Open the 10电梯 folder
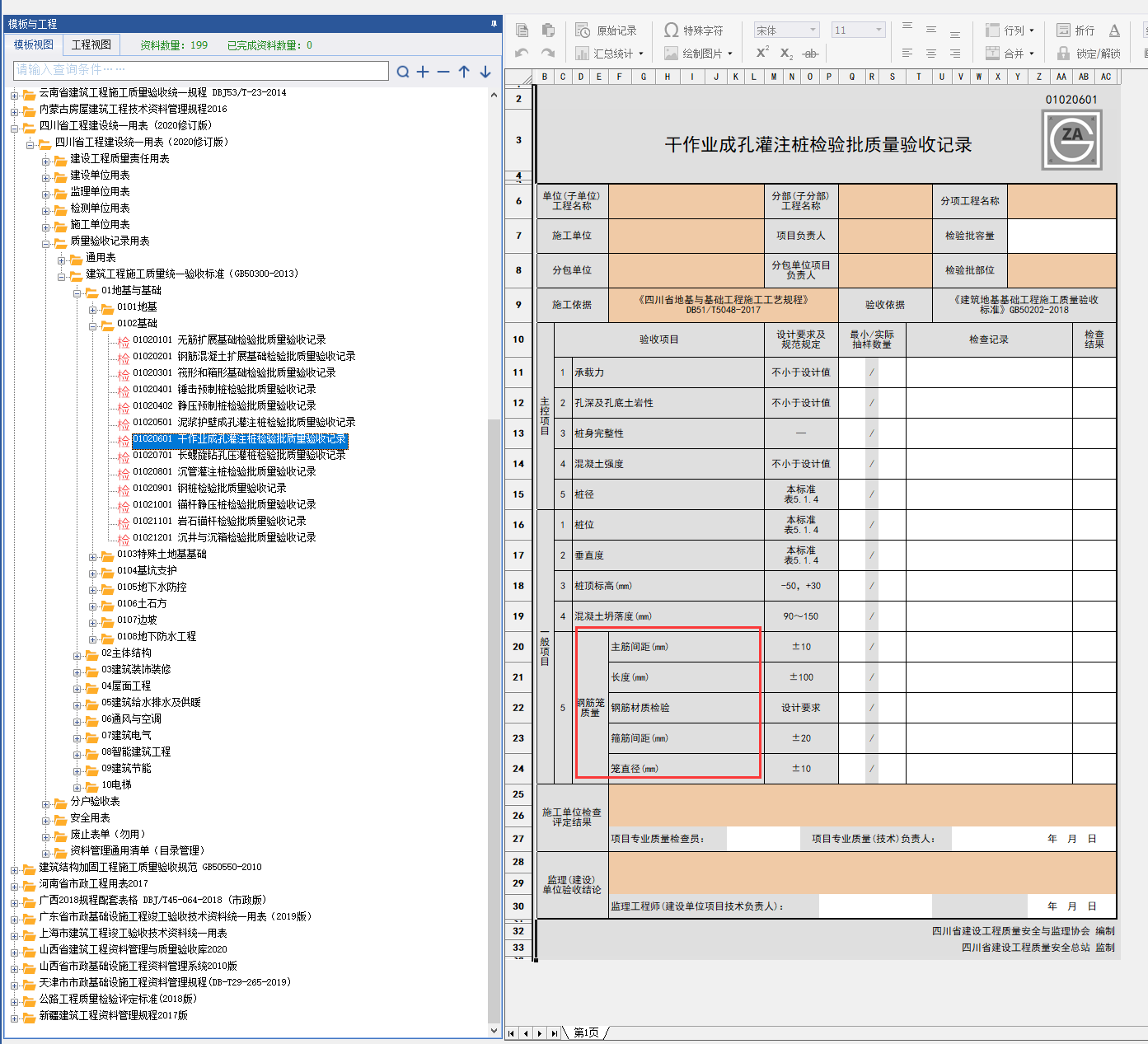 pyautogui.click(x=116, y=784)
